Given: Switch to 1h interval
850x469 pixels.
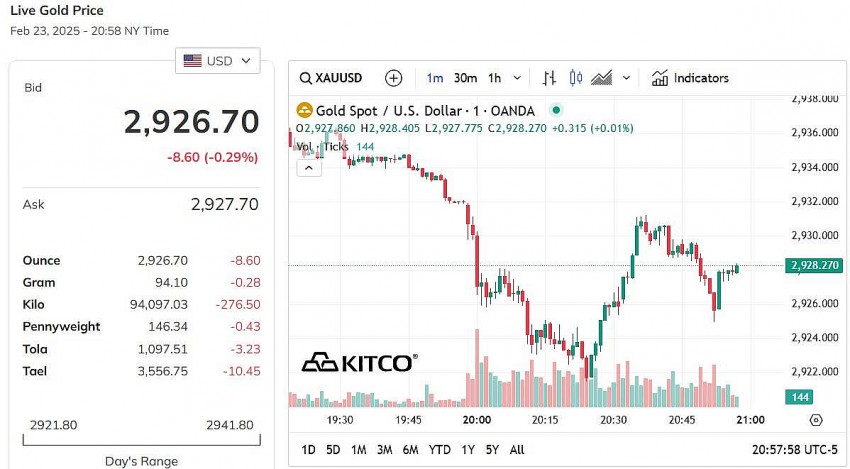Looking at the screenshot, I should 495,78.
